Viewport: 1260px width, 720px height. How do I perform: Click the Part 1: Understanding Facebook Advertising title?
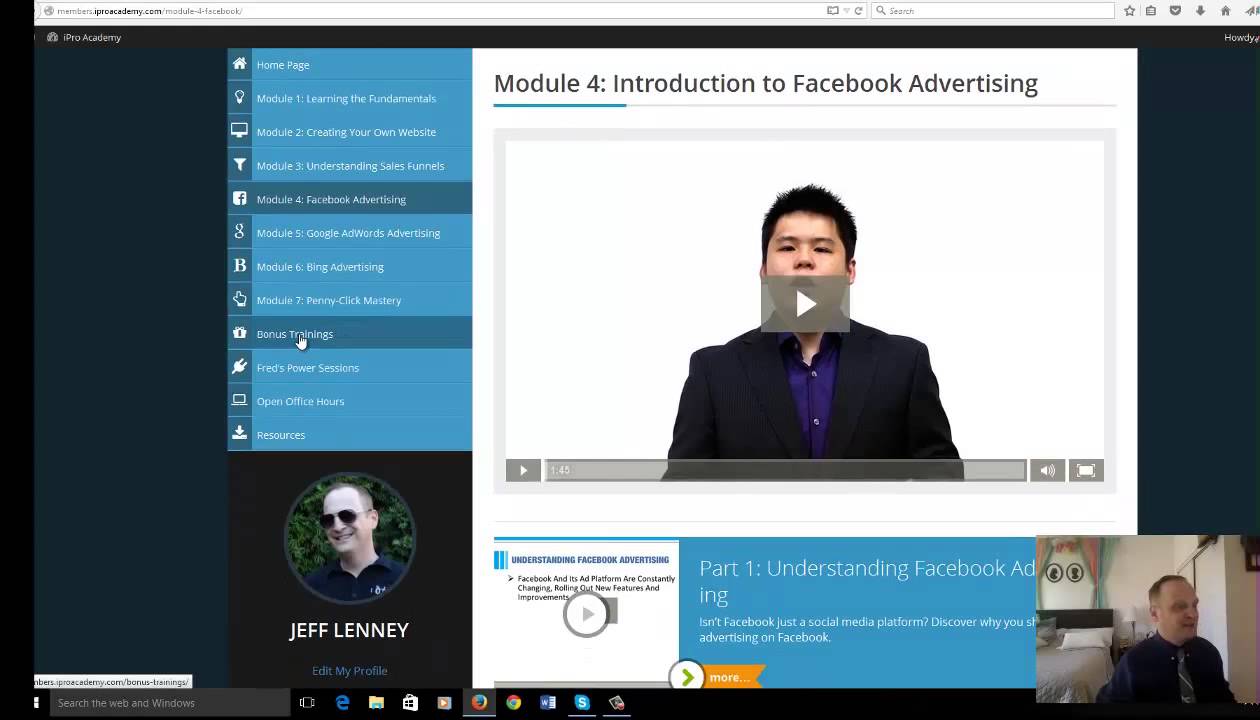pyautogui.click(x=867, y=580)
